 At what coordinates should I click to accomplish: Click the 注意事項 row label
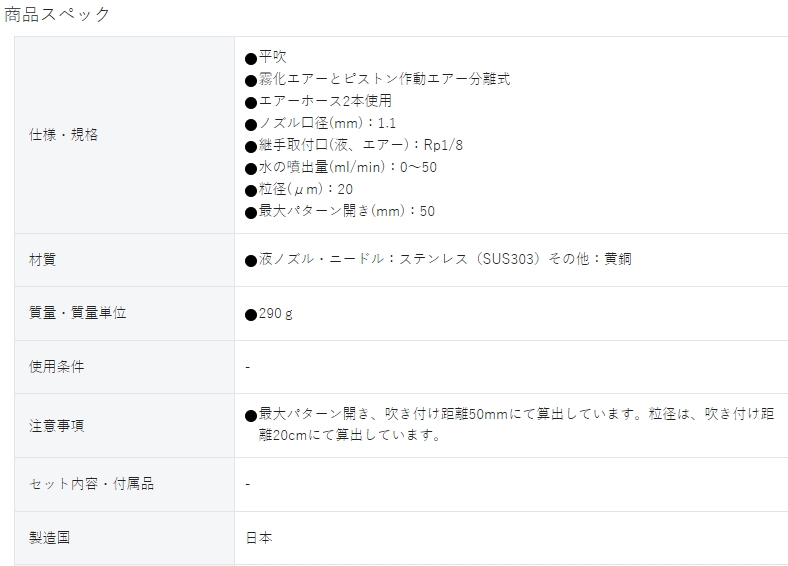(56, 426)
